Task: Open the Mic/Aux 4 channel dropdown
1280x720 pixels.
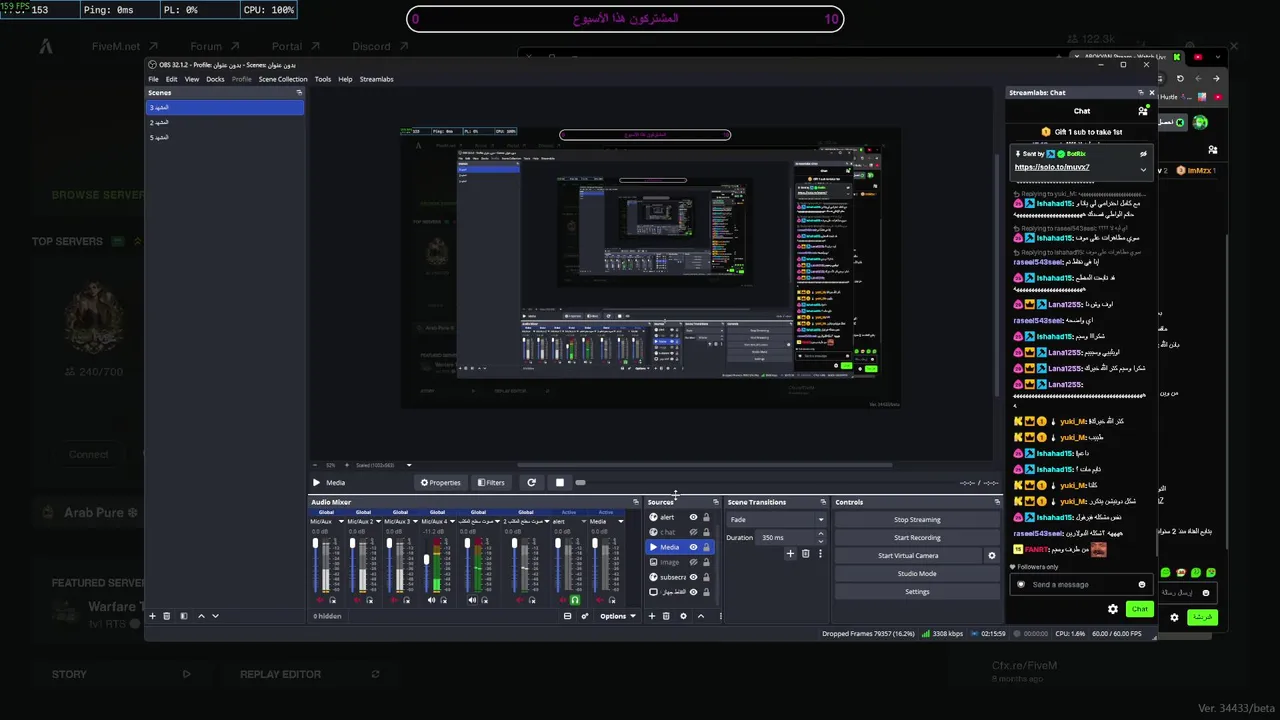Action: [452, 522]
